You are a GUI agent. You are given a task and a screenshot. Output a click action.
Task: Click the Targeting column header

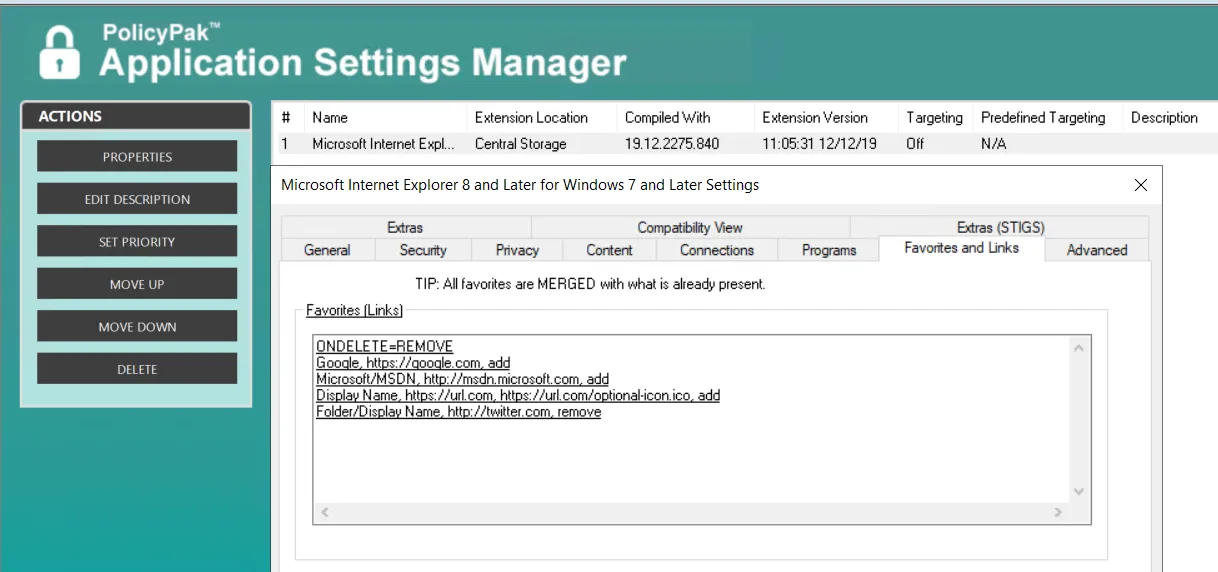click(x=935, y=118)
